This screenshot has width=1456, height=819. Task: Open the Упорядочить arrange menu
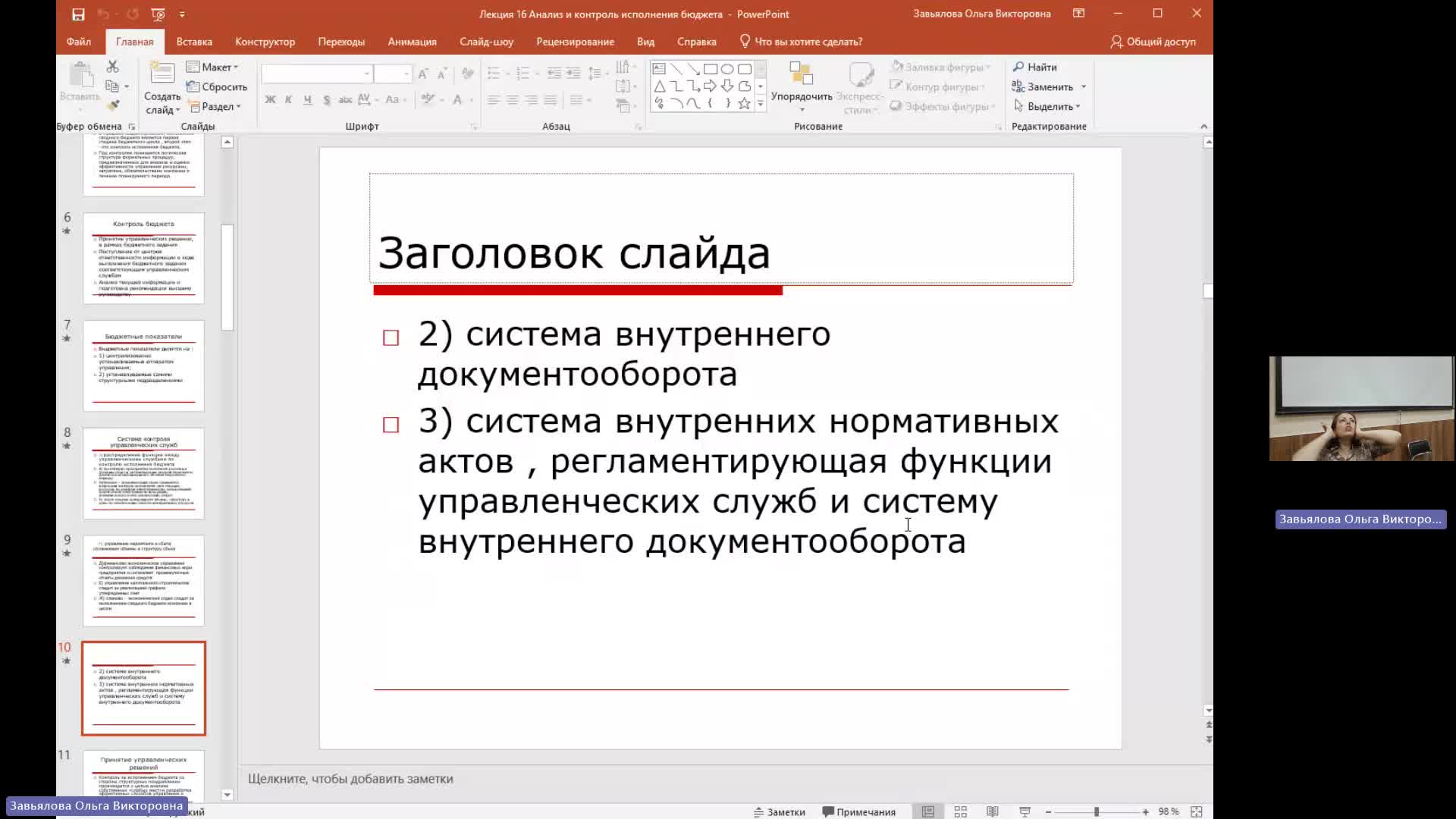tap(802, 87)
